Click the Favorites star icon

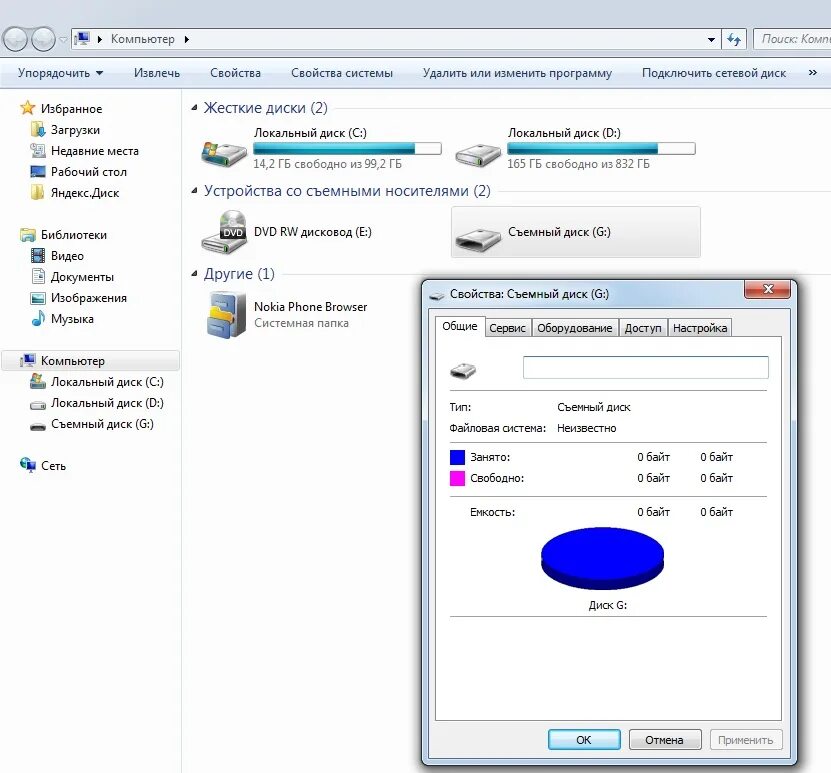pyautogui.click(x=28, y=108)
